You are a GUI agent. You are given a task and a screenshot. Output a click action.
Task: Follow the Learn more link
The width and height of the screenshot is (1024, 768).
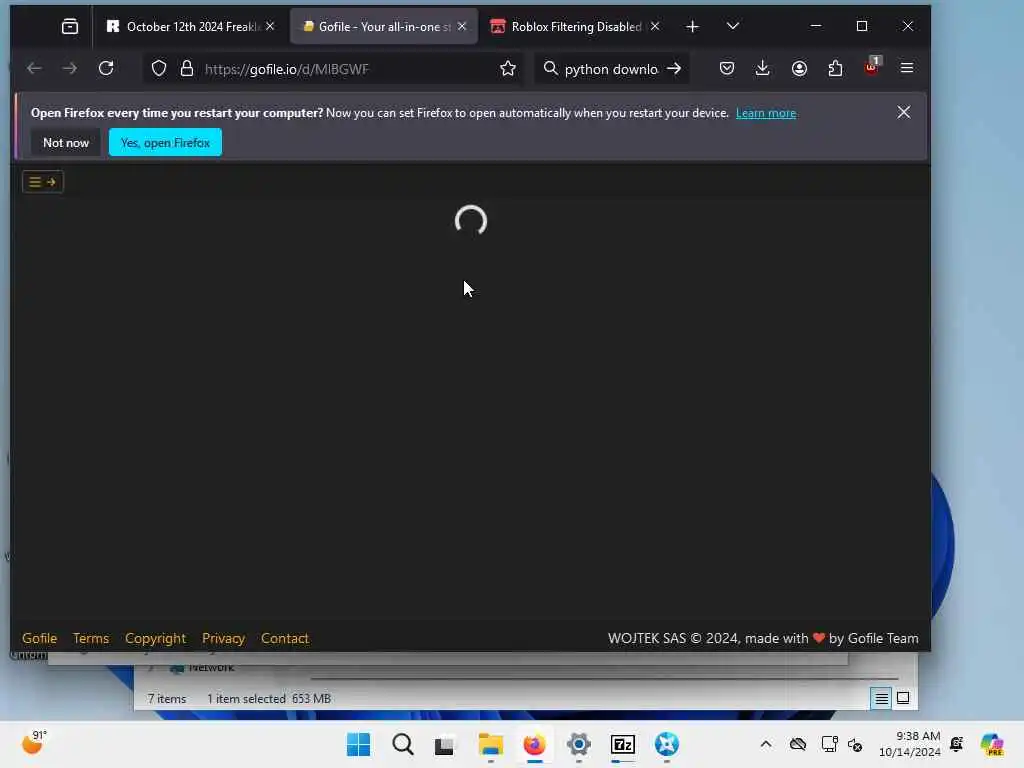tap(766, 113)
